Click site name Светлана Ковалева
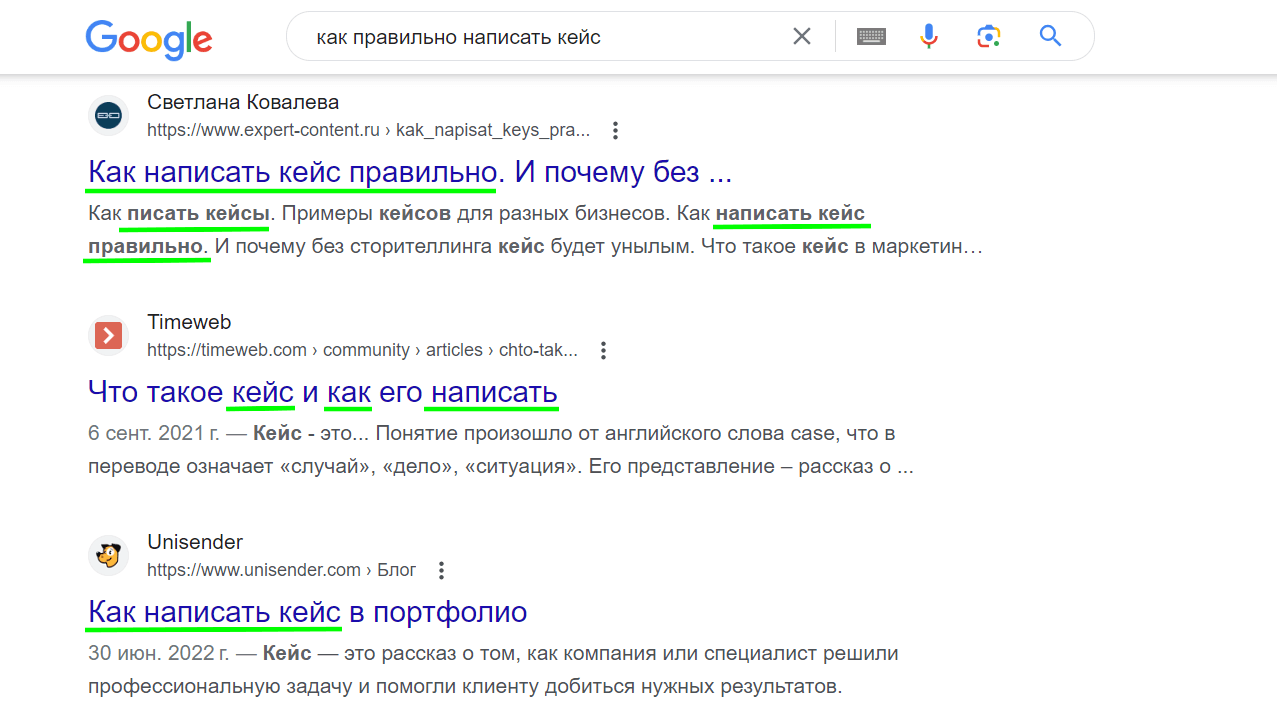Screen dimensions: 1277x722 click(x=243, y=102)
